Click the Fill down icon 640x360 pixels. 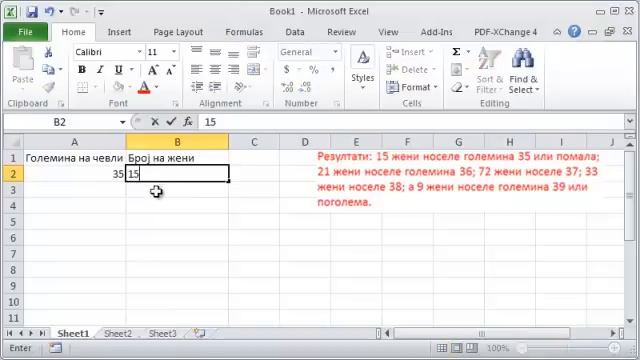pos(456,70)
